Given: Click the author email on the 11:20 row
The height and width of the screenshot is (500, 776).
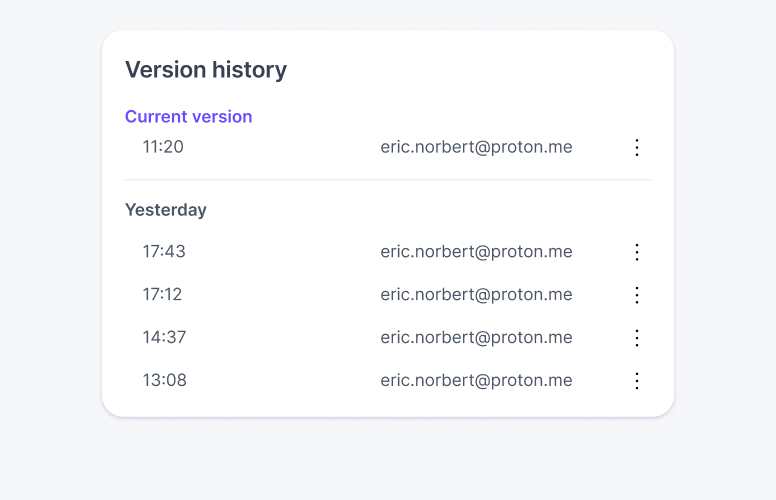Looking at the screenshot, I should [476, 147].
